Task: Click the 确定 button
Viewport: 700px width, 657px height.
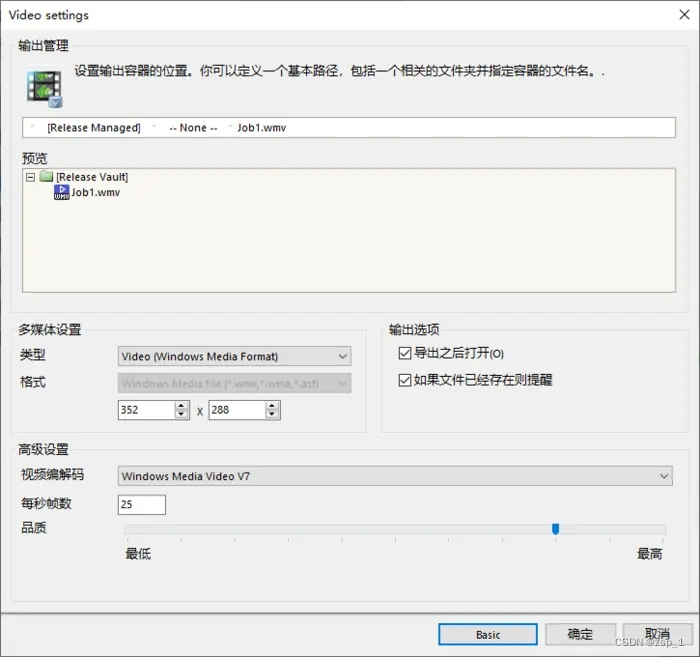Action: click(x=580, y=634)
